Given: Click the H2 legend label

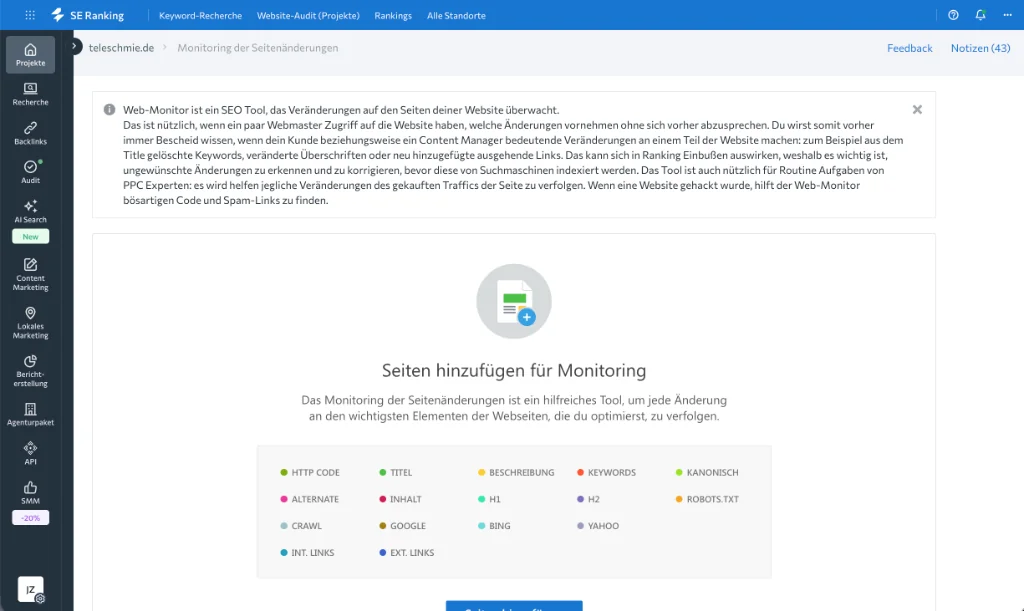Looking at the screenshot, I should (594, 499).
